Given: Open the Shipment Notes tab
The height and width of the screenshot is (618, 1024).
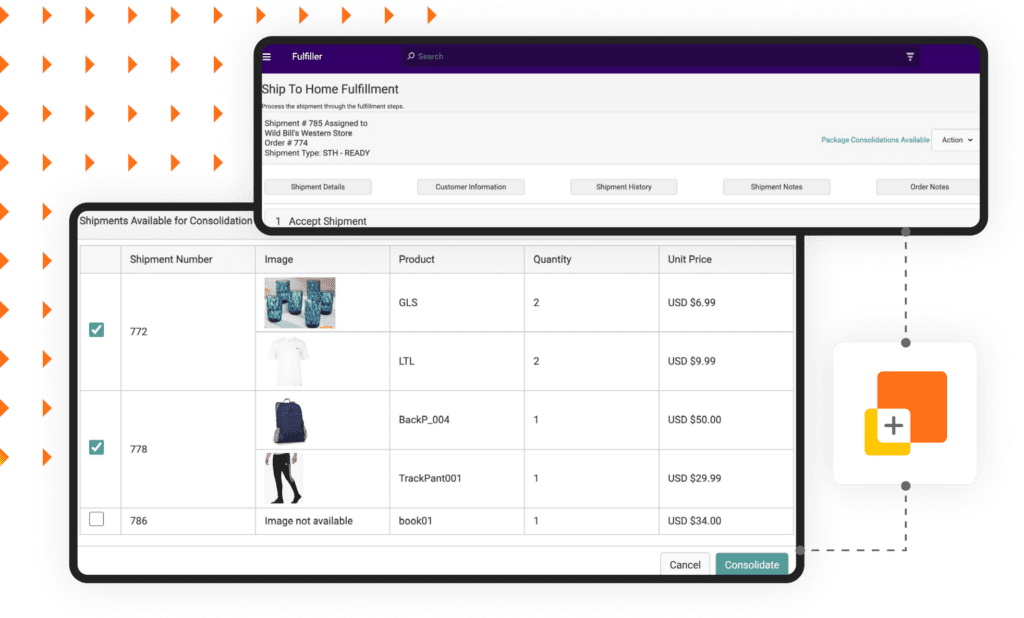Looking at the screenshot, I should (776, 187).
